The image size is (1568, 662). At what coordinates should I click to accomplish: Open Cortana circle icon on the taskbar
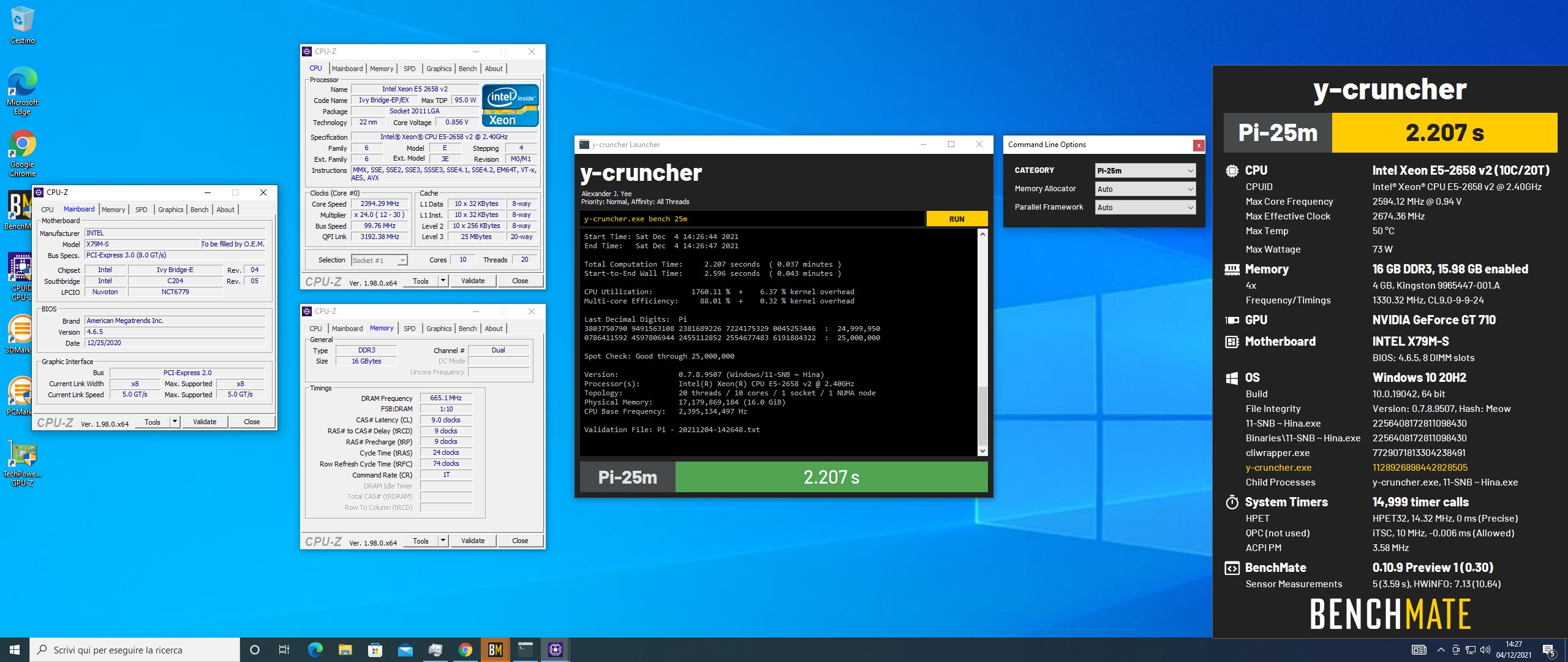pos(255,650)
